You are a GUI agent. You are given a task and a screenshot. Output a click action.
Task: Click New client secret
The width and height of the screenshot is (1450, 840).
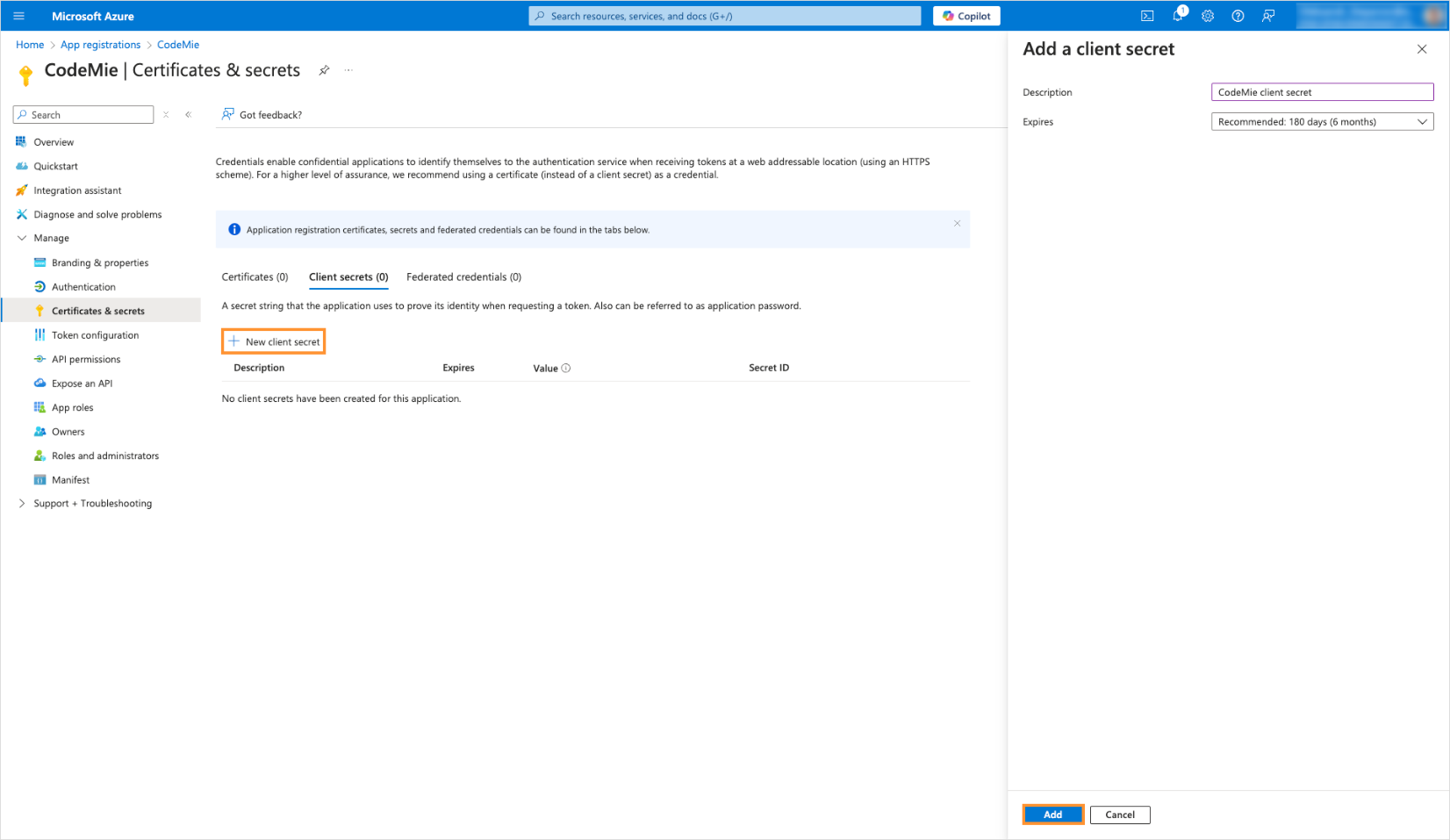pos(274,341)
